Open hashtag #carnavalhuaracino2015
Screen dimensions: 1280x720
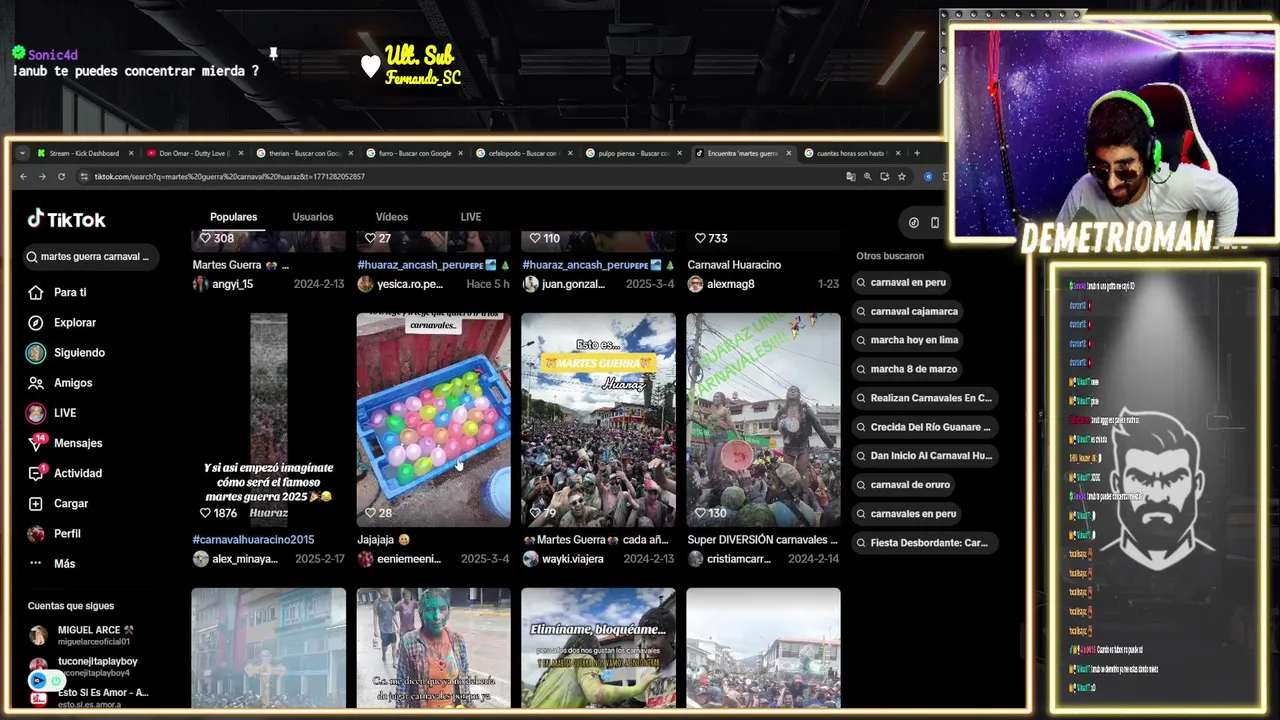(x=253, y=540)
